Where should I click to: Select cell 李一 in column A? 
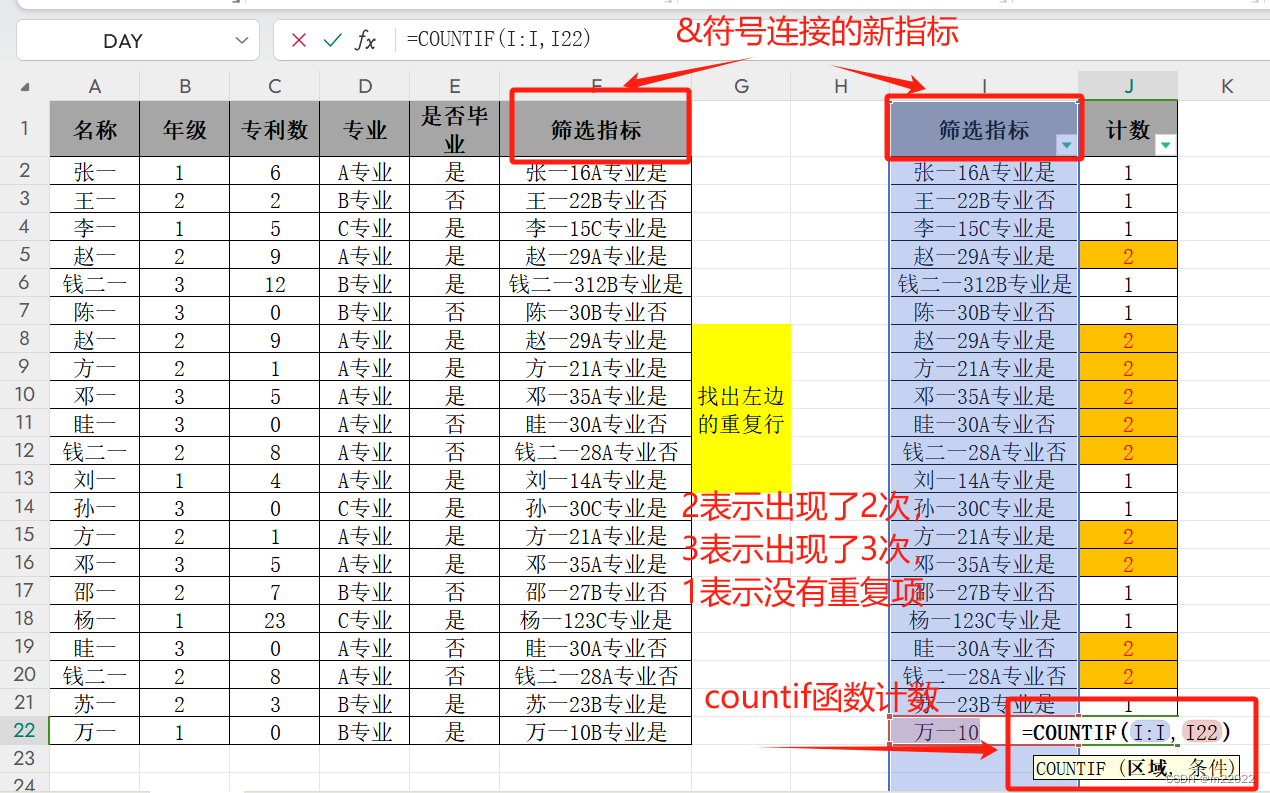point(95,227)
